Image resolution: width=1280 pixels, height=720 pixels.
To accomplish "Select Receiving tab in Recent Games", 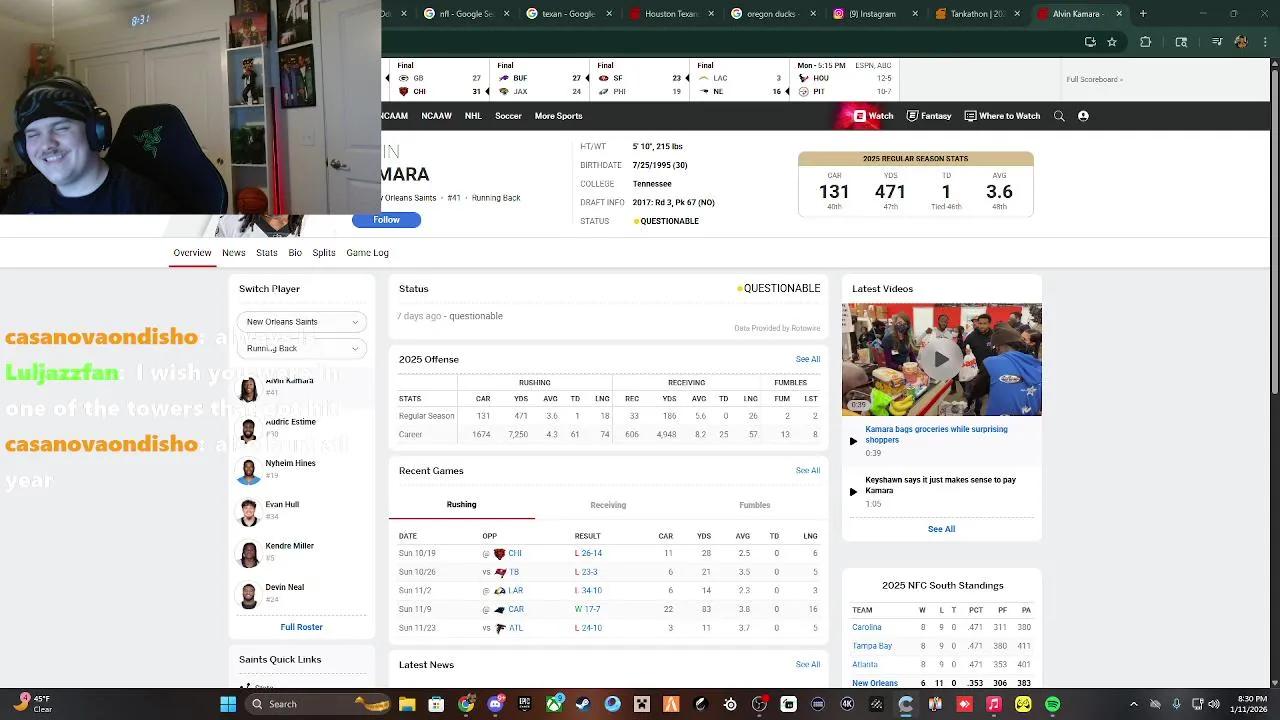I will pyautogui.click(x=608, y=505).
